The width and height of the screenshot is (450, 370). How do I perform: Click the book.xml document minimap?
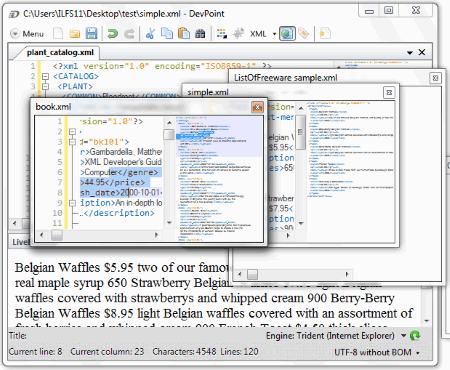click(x=219, y=178)
